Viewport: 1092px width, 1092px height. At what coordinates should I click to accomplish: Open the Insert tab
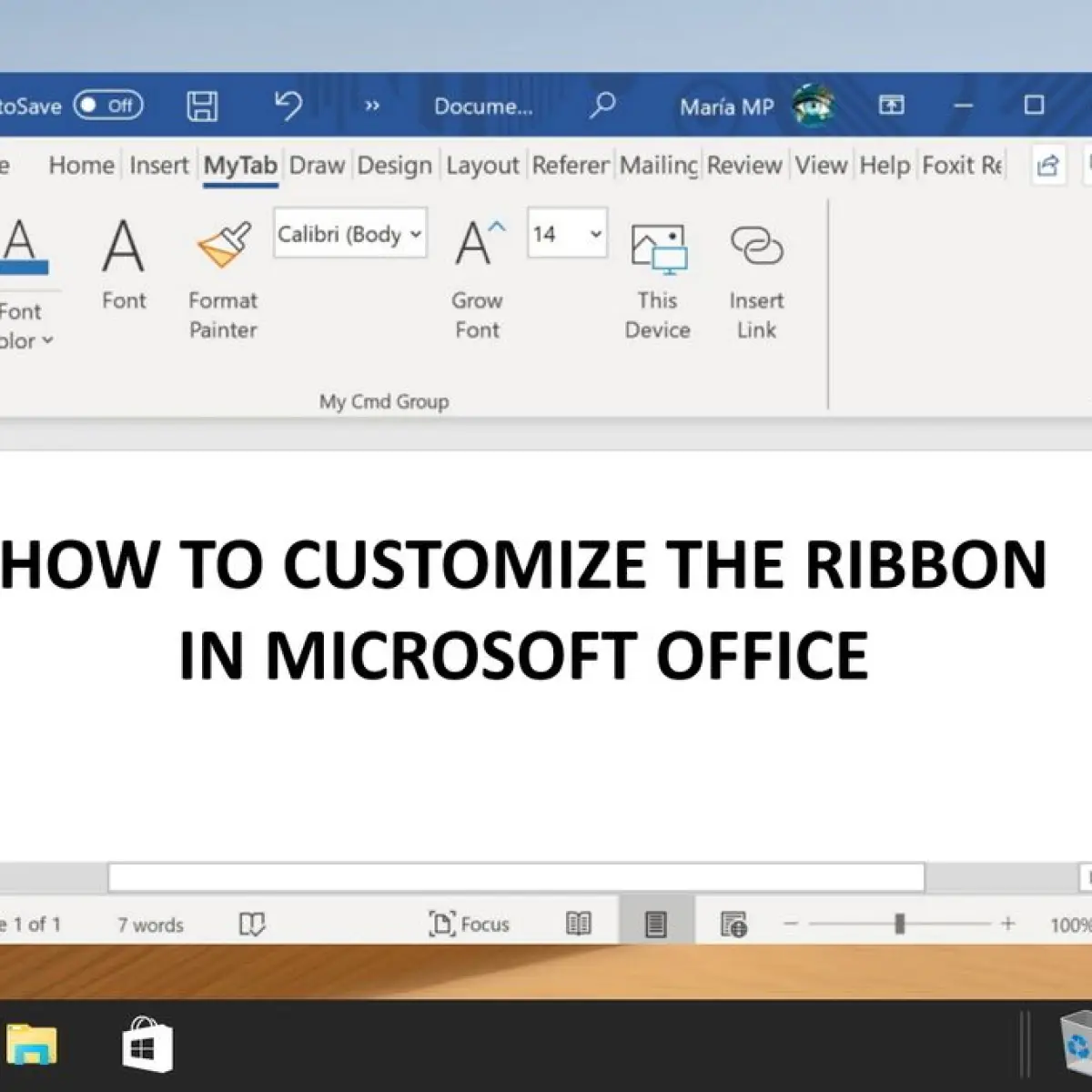[x=158, y=165]
